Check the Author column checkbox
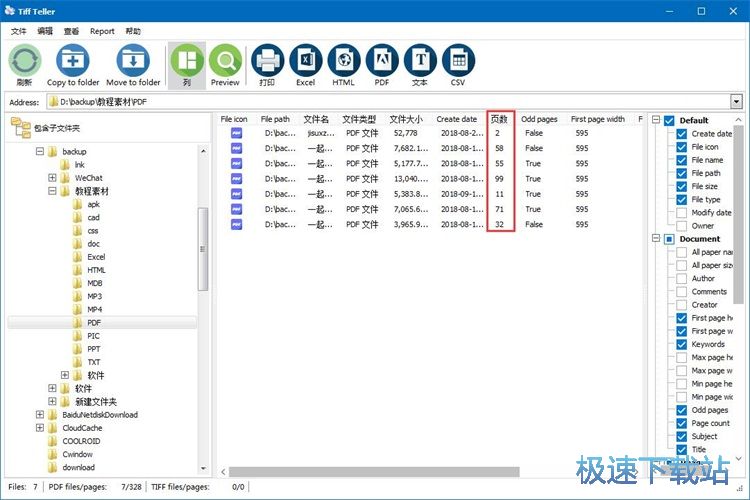750x500 pixels. pos(683,278)
